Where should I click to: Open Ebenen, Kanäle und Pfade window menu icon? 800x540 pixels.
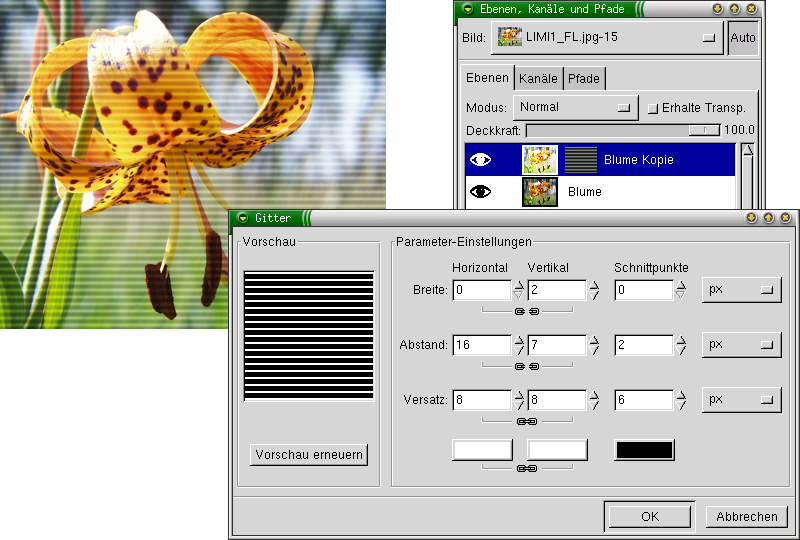pos(467,9)
